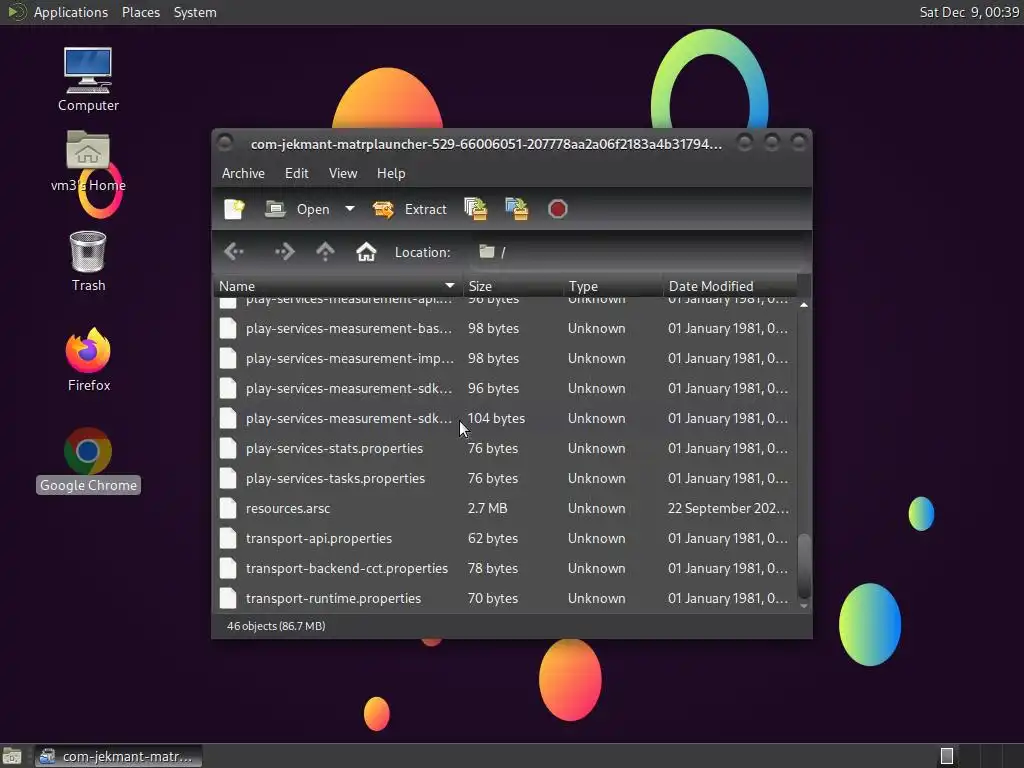The height and width of the screenshot is (768, 1024).
Task: Click the Location path field
Action: (637, 252)
